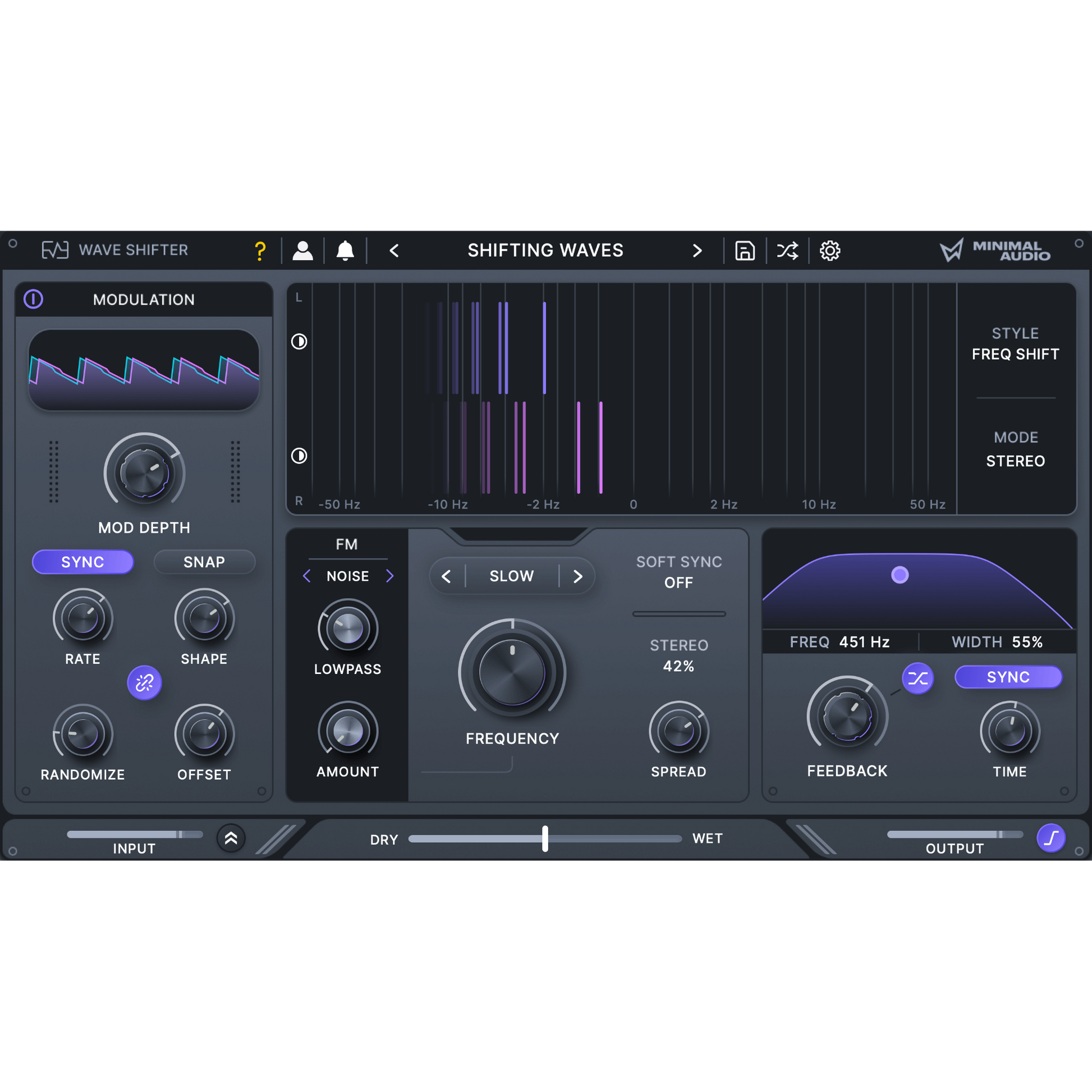Click the 0 Hz marker label

(x=633, y=504)
